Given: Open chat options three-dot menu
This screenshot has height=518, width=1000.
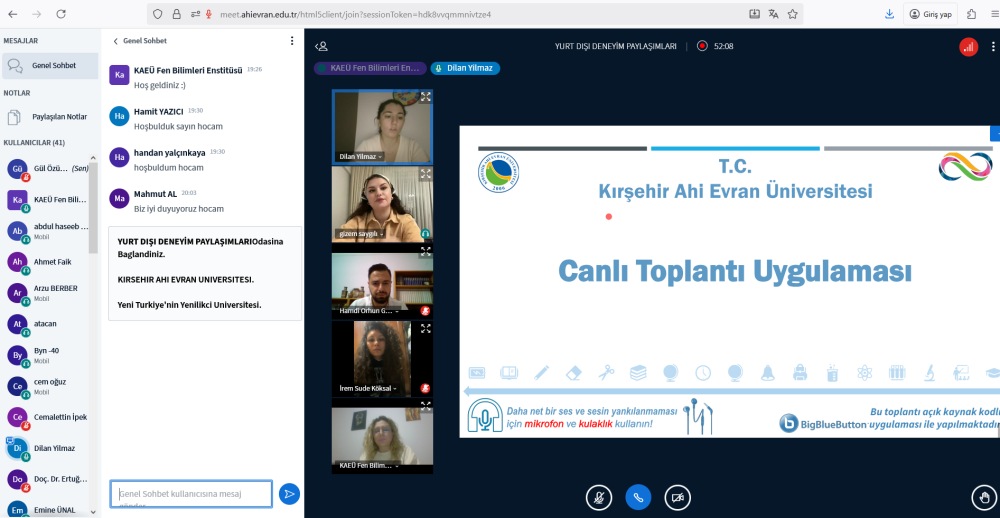Looking at the screenshot, I should 292,41.
